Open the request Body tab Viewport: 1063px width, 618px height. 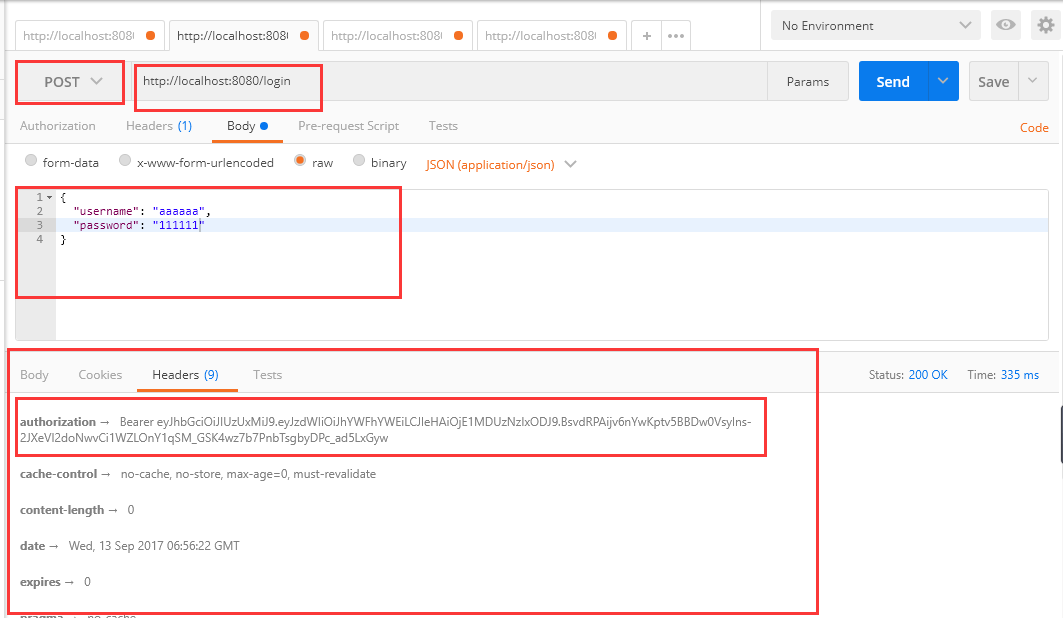coord(247,126)
